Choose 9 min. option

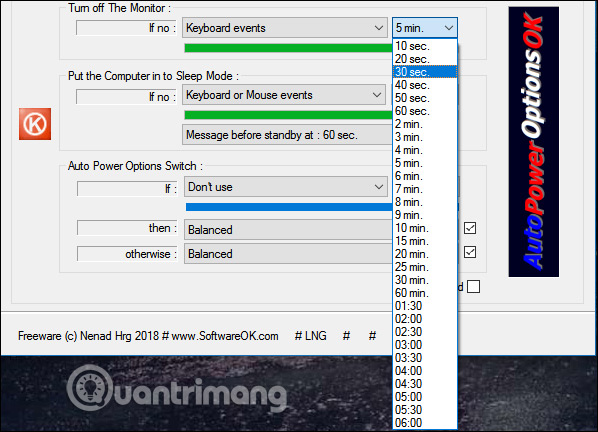pyautogui.click(x=425, y=215)
